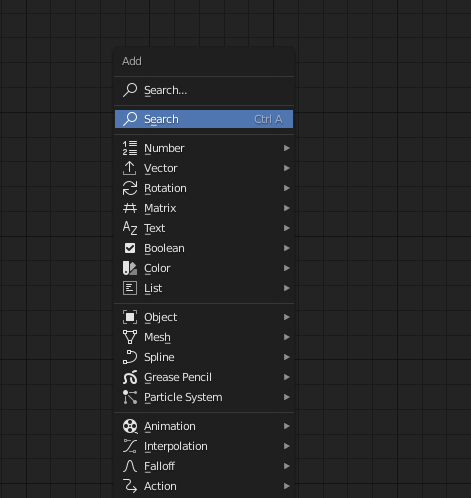Expand the Falloff submenu arrow
The height and width of the screenshot is (498, 471).
[x=286, y=466]
